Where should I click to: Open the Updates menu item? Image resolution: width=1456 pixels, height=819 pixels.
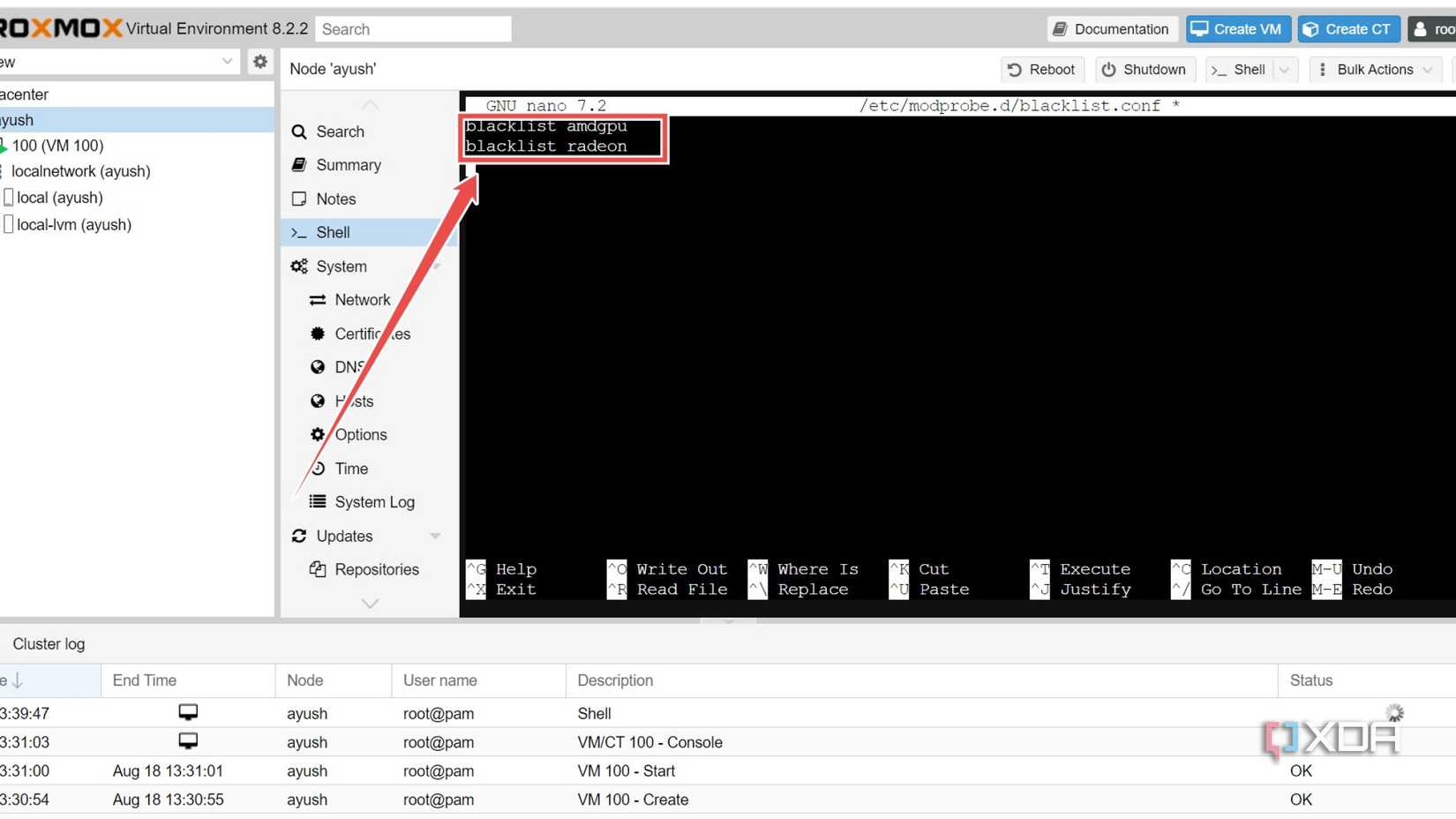(369, 536)
